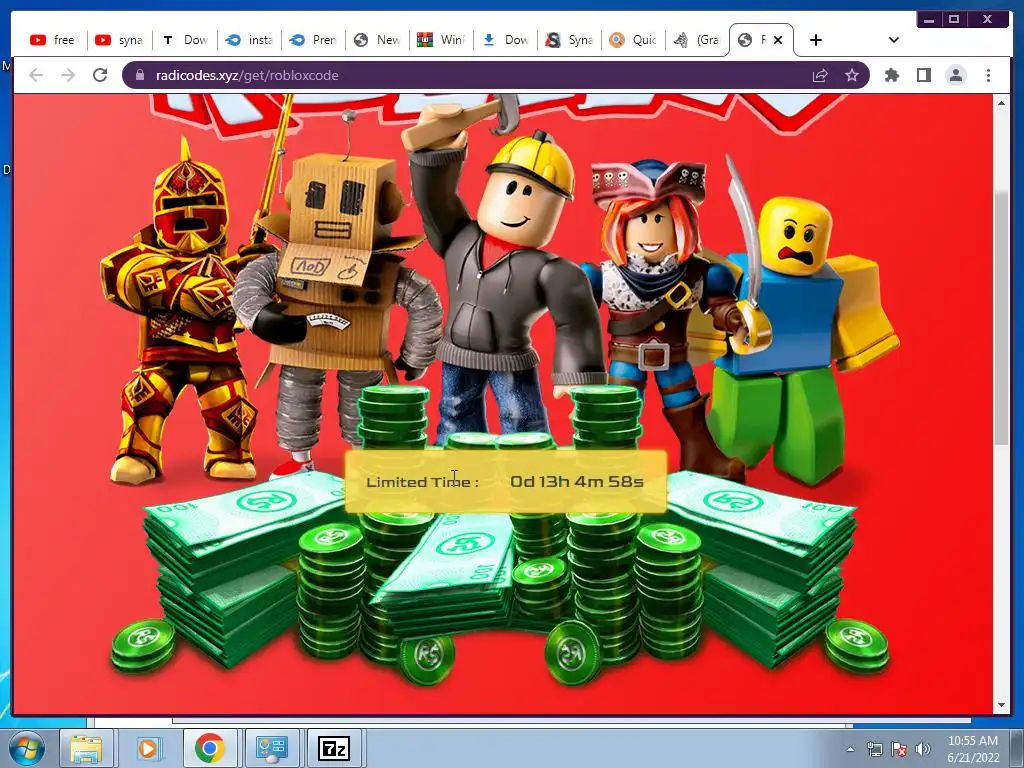Maximize the browser window
The height and width of the screenshot is (768, 1024).
pos(953,20)
